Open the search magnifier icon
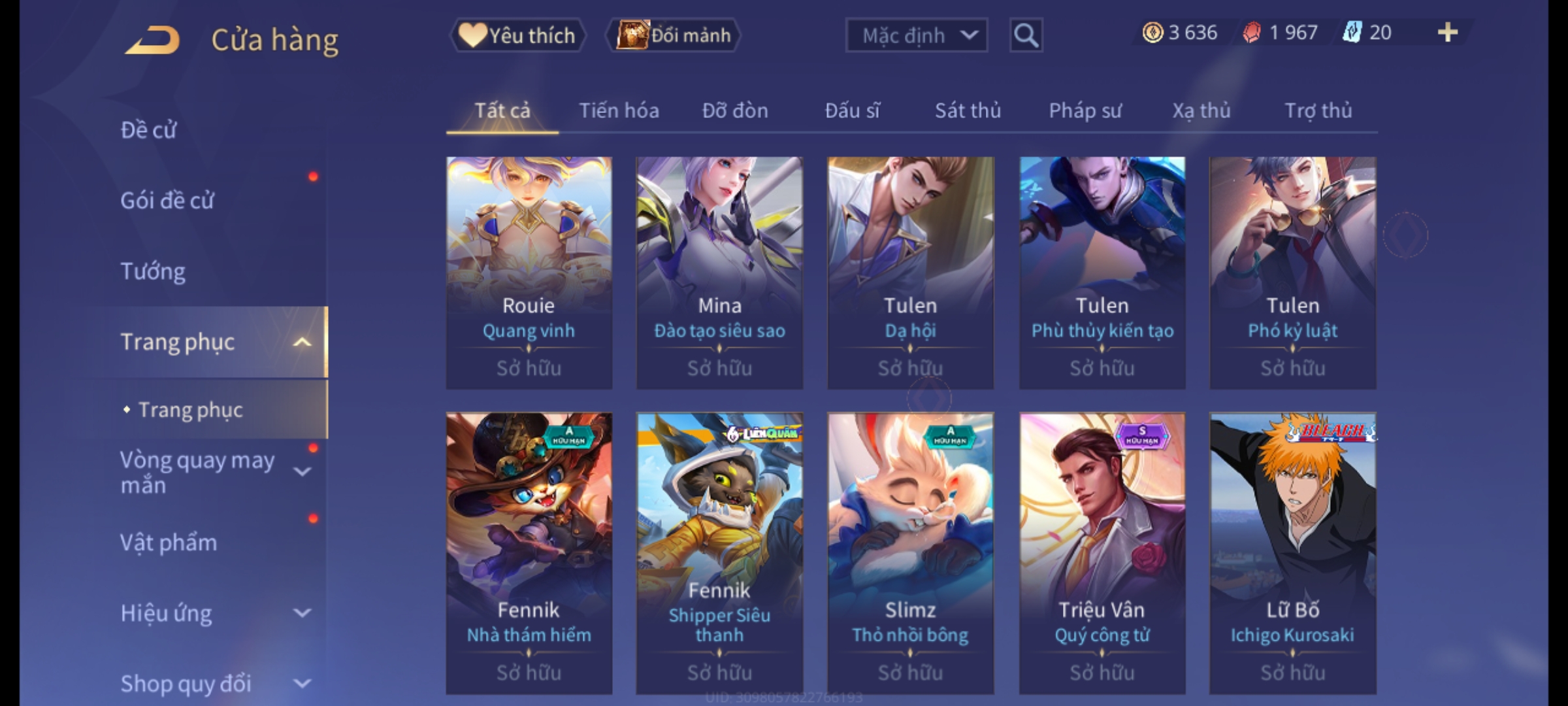Screen dimensions: 1568x706 click(x=1026, y=35)
